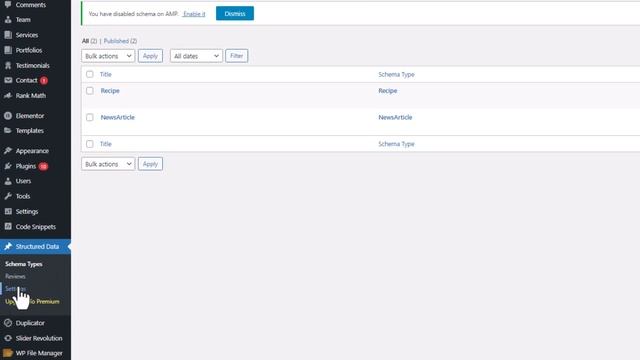Click the Slider Revolution refresh icon
The width and height of the screenshot is (640, 360).
point(8,338)
